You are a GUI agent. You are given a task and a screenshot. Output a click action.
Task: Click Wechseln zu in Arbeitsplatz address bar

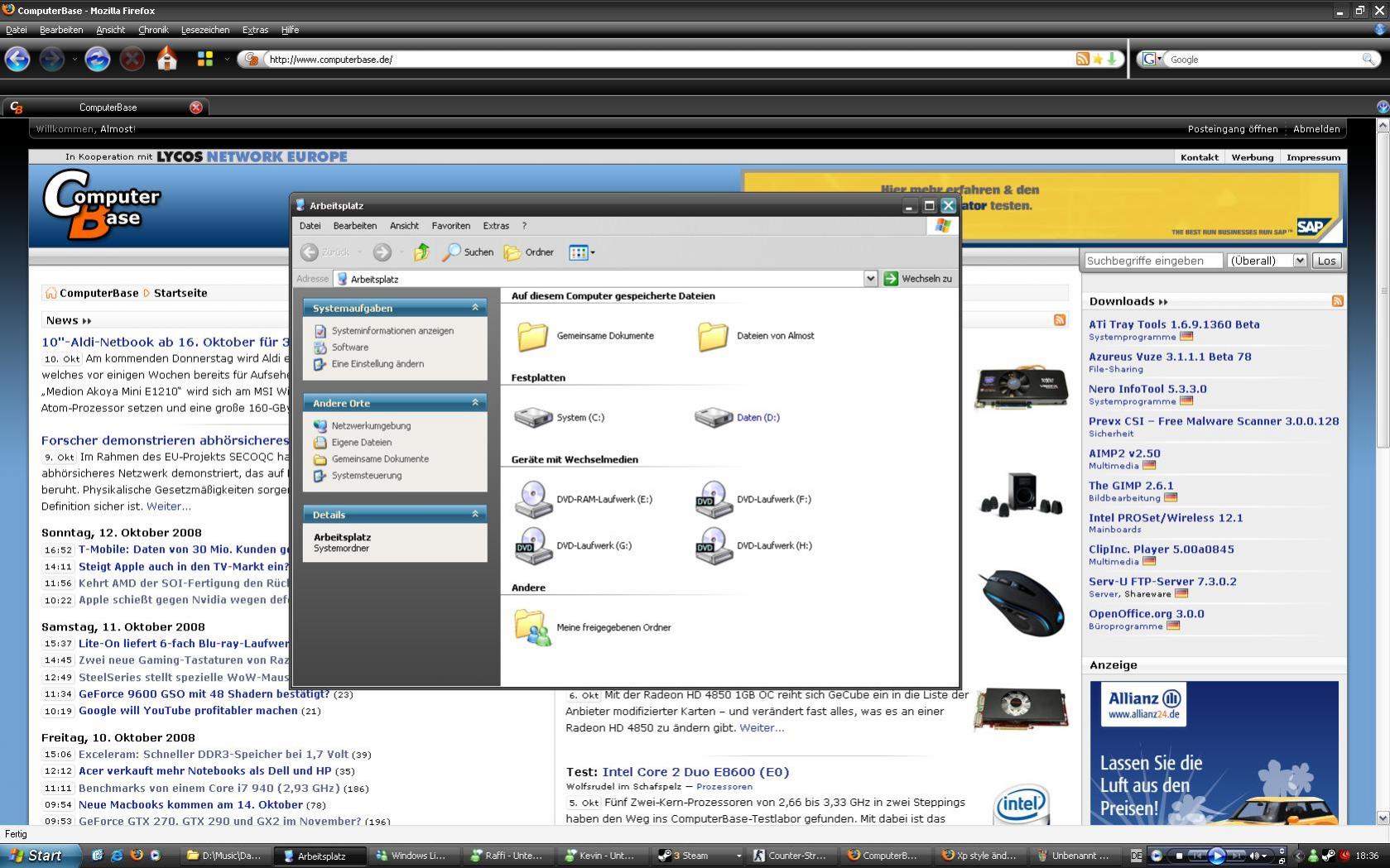(918, 279)
